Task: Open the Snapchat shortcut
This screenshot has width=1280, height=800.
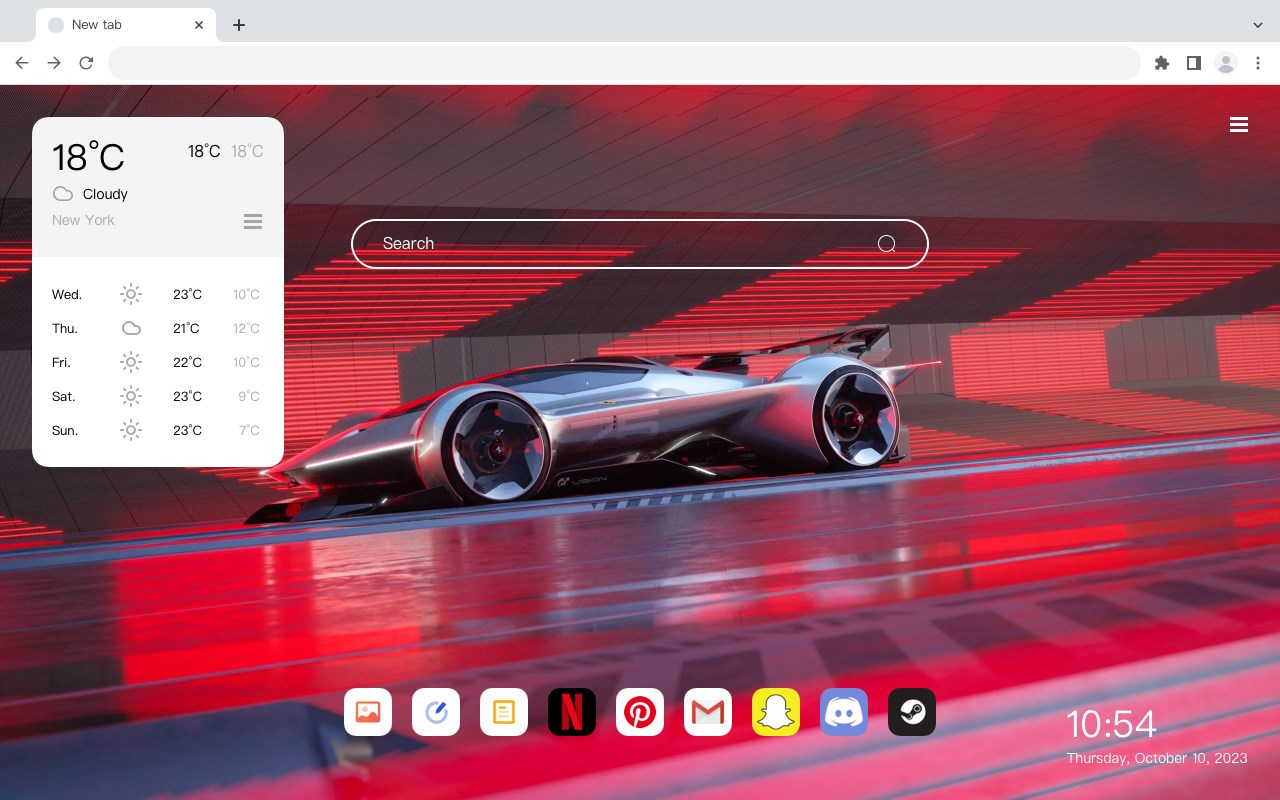Action: click(x=776, y=712)
